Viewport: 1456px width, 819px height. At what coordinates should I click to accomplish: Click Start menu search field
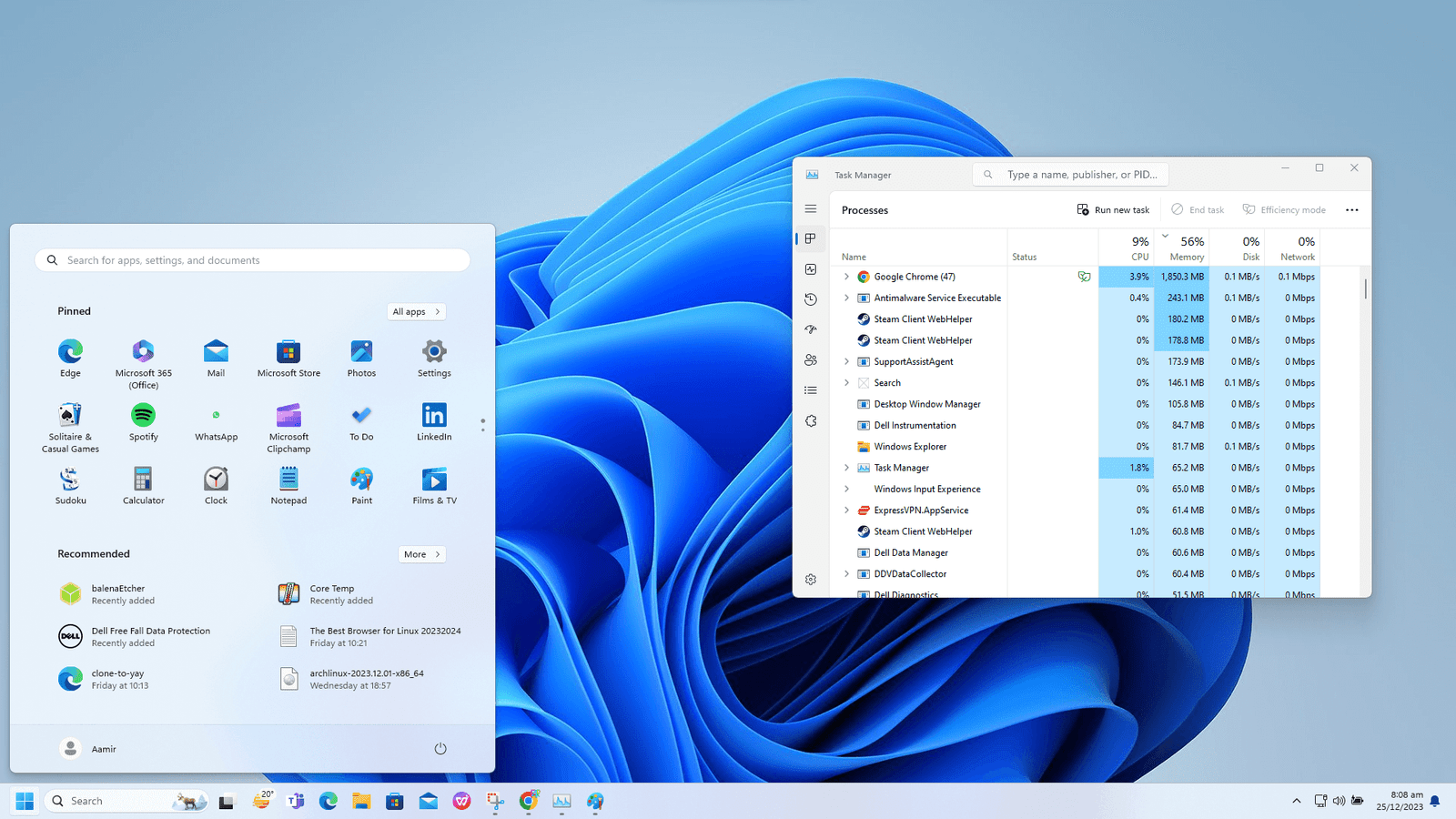253,260
